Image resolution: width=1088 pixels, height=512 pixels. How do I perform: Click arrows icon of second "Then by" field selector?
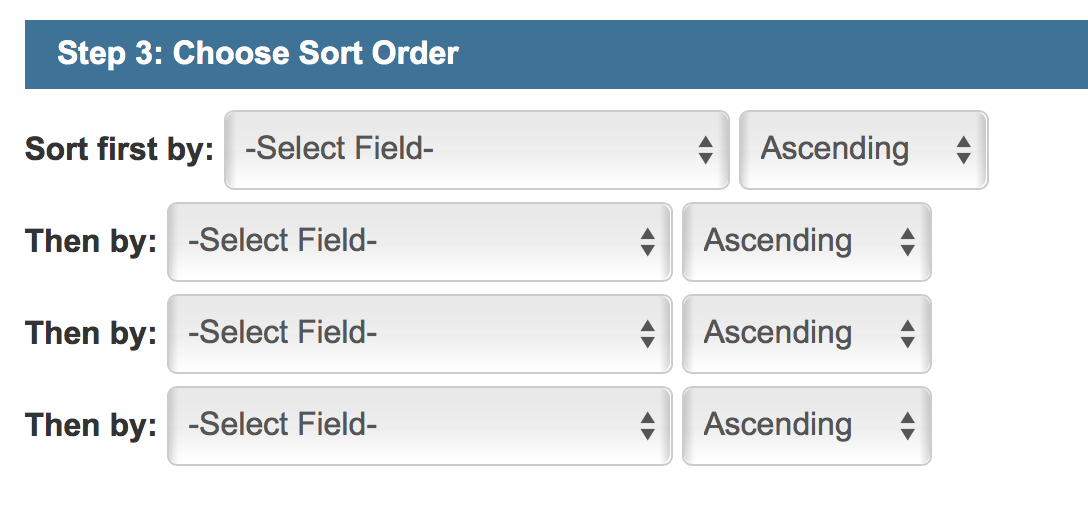tap(648, 334)
